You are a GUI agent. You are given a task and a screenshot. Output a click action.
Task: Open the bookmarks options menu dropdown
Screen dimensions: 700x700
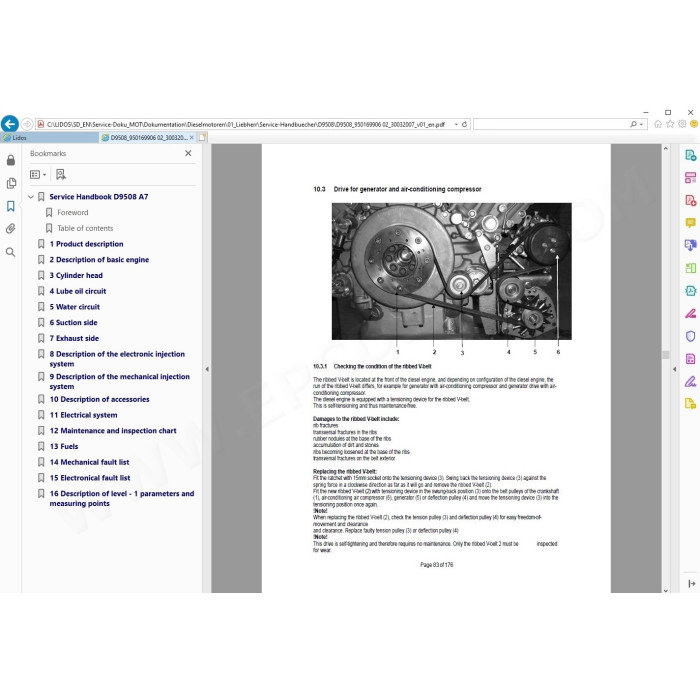[38, 175]
